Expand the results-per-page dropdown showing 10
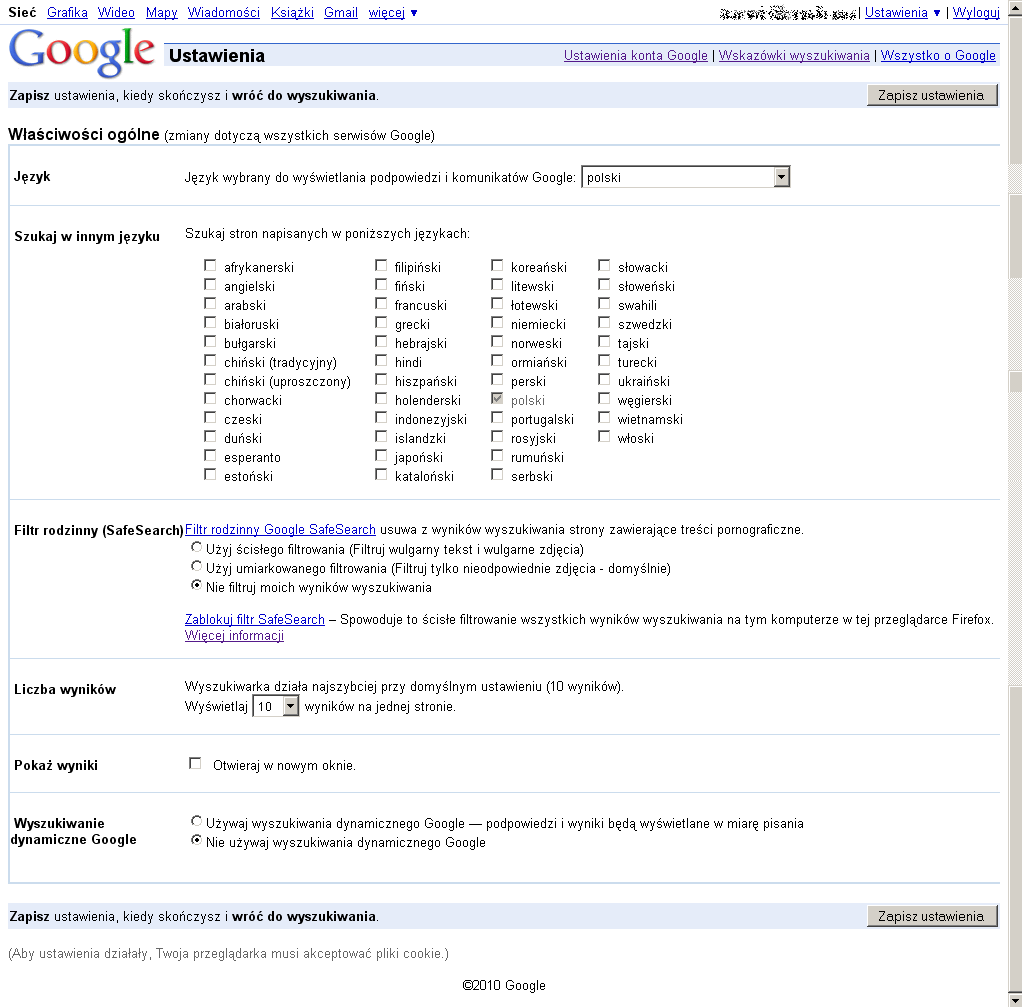1022x1008 pixels. click(x=276, y=706)
